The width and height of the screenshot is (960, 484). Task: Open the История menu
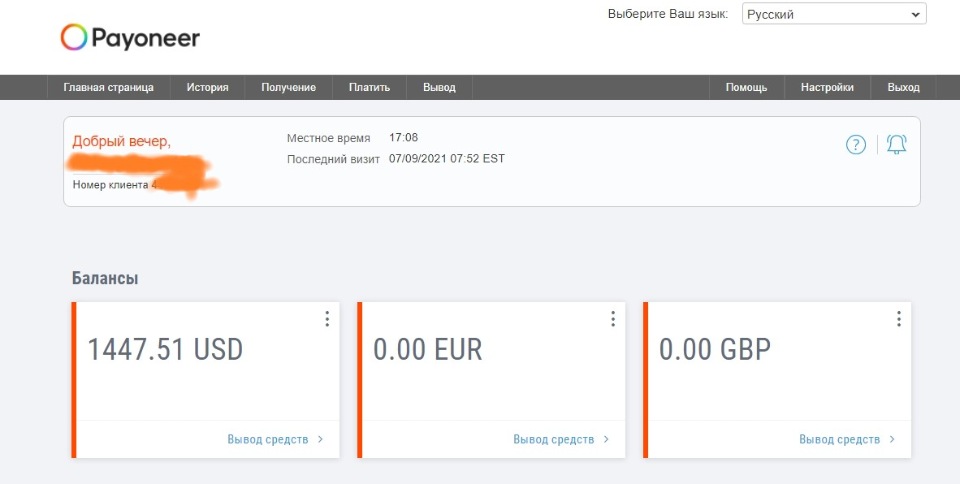pyautogui.click(x=207, y=88)
